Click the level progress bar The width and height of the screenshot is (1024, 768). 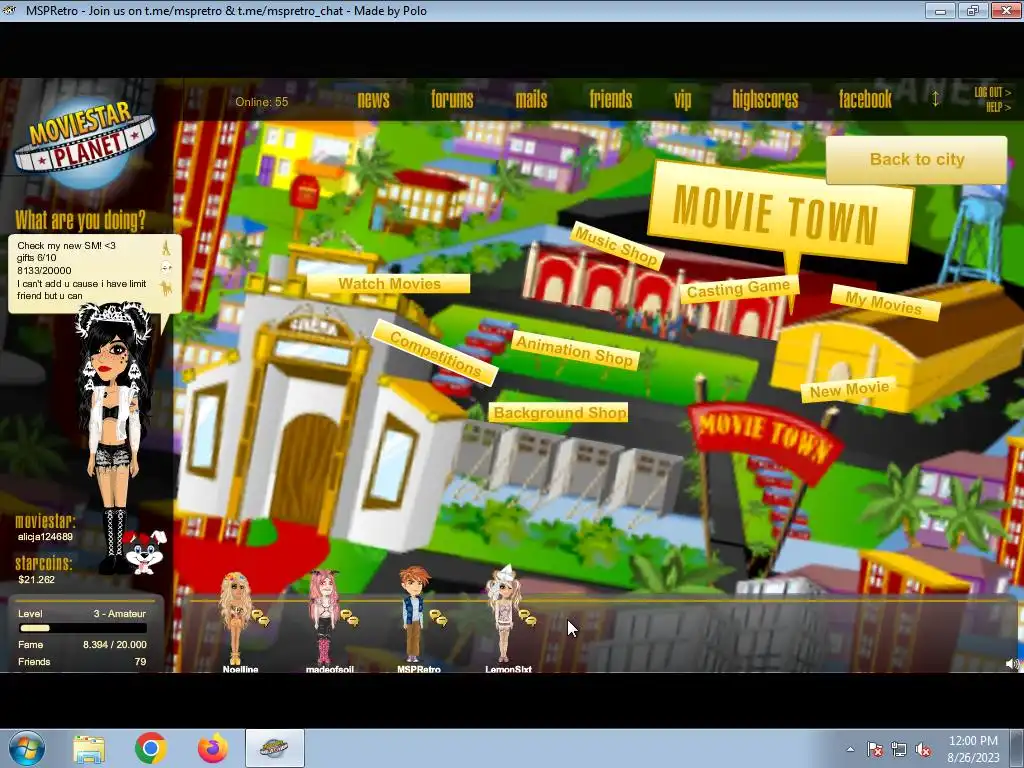82,628
